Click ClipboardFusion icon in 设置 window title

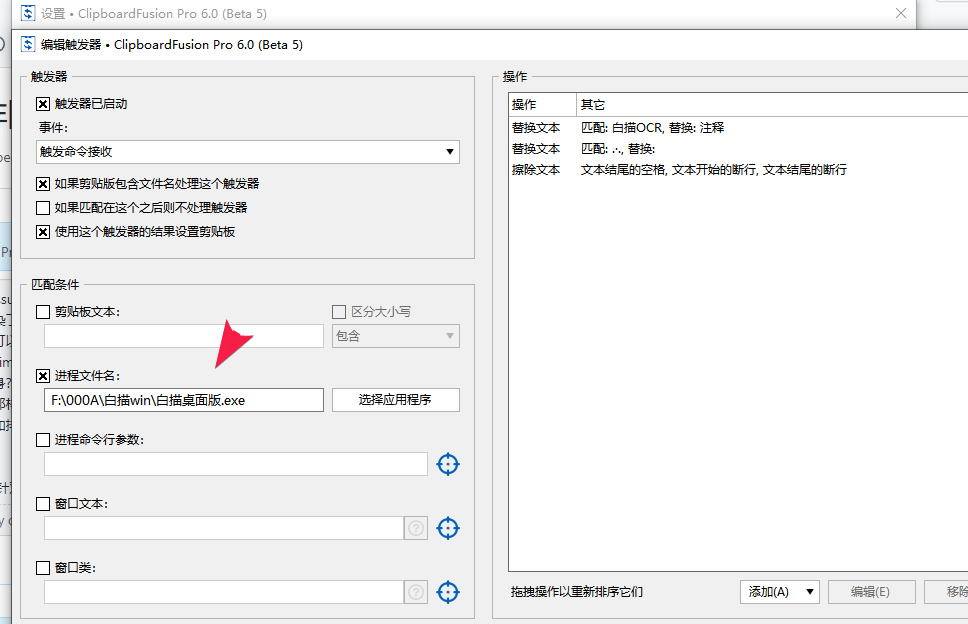pos(28,13)
